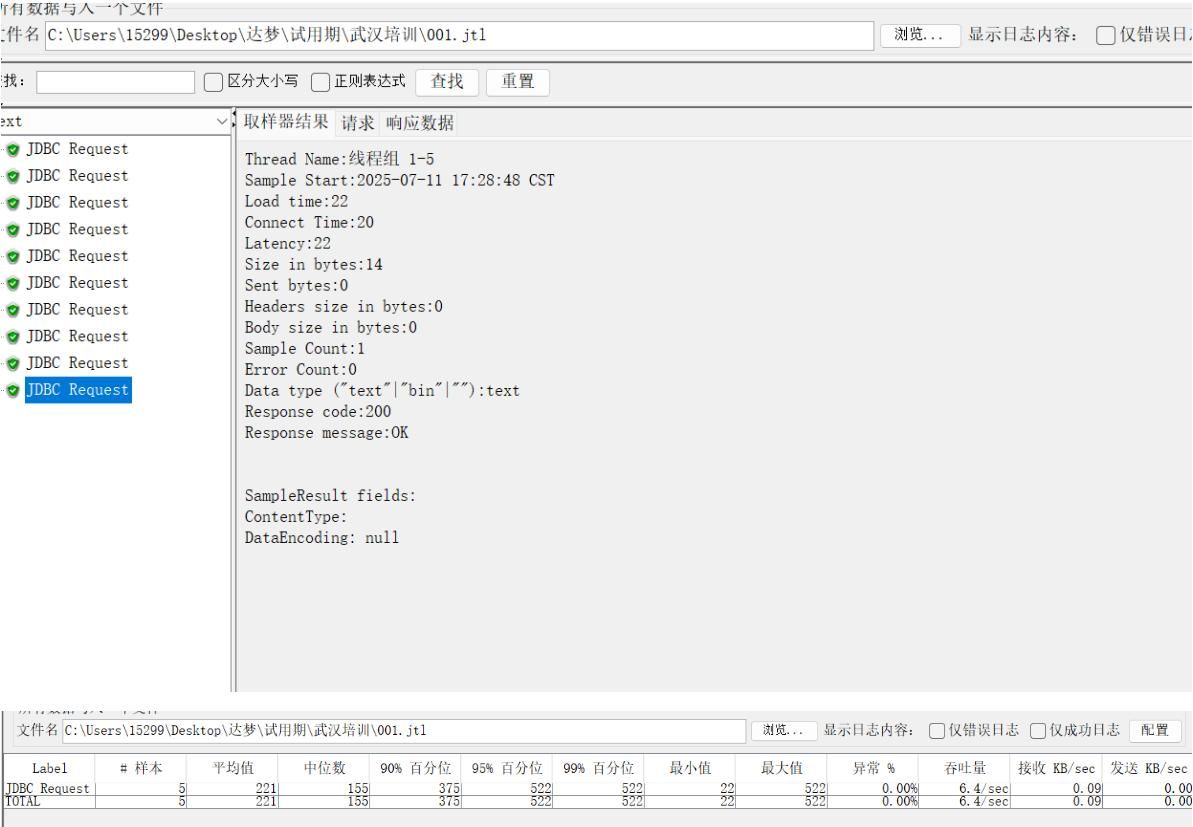Open the 配置 button
The image size is (1193, 827).
click(1154, 730)
